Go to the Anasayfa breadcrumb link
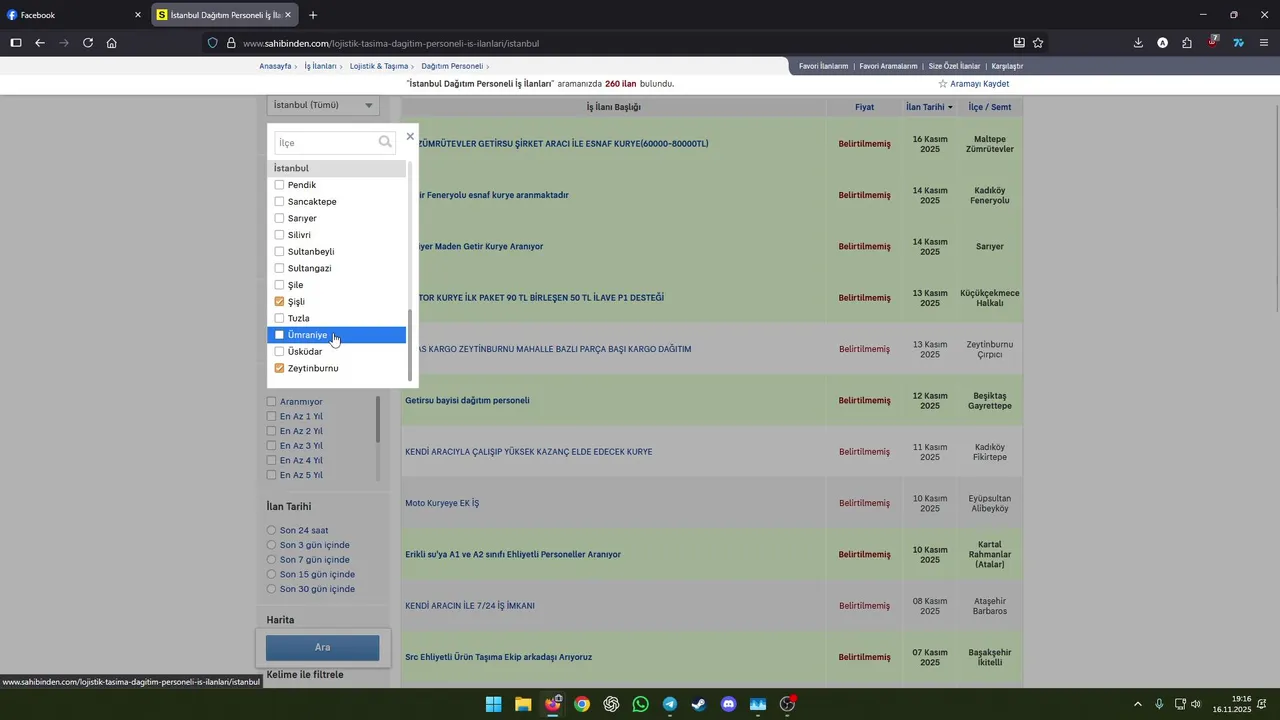This screenshot has height=720, width=1280. (275, 66)
